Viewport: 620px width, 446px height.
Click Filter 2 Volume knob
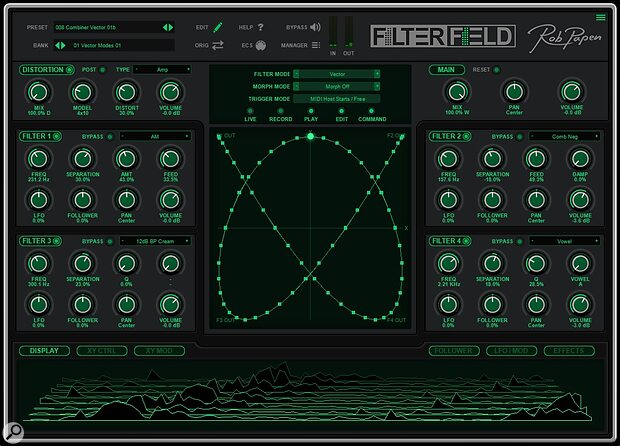click(580, 200)
